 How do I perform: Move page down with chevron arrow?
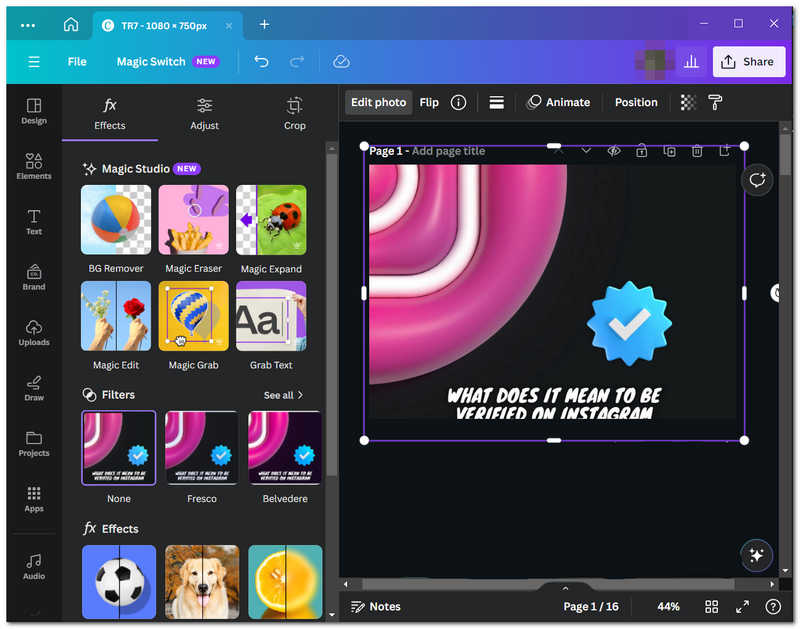click(x=586, y=151)
